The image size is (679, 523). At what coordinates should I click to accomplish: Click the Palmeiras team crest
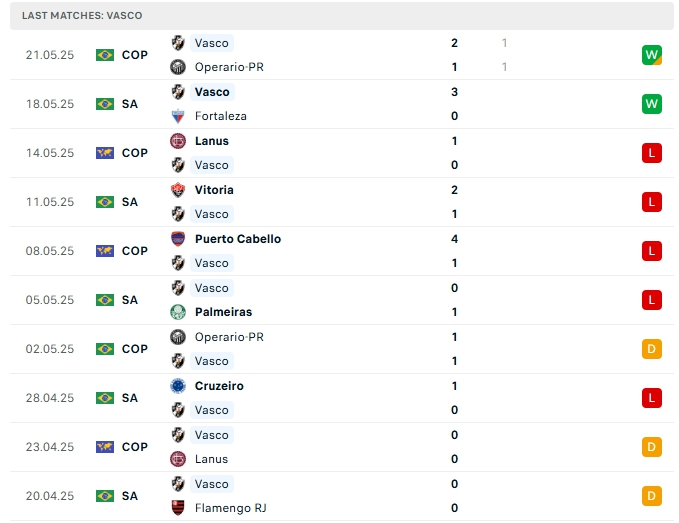point(178,312)
